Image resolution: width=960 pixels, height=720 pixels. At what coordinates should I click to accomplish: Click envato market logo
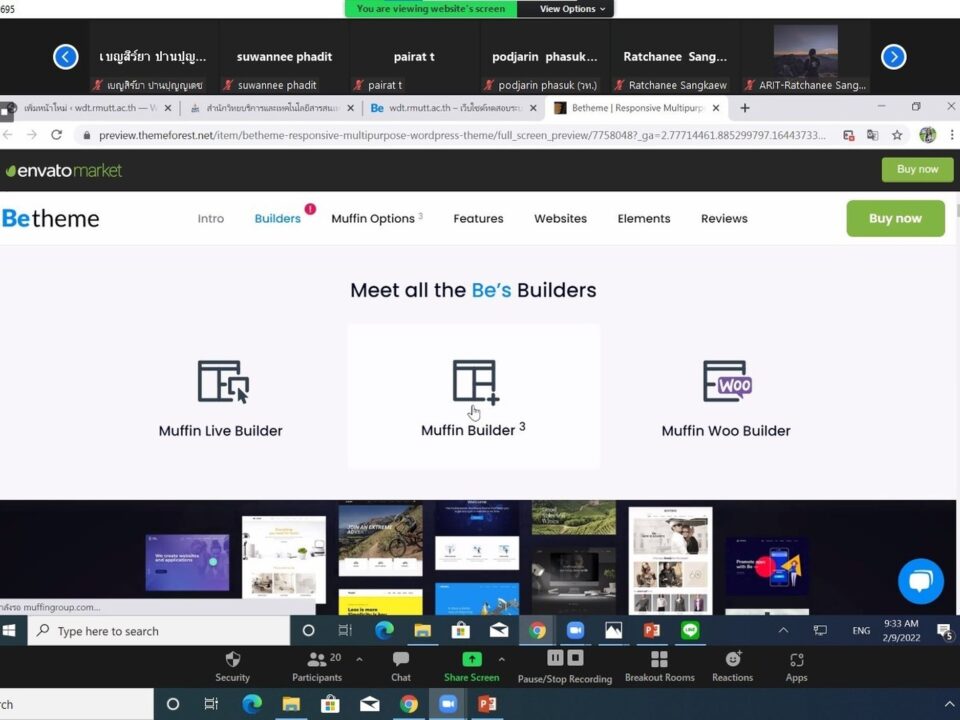(x=64, y=170)
